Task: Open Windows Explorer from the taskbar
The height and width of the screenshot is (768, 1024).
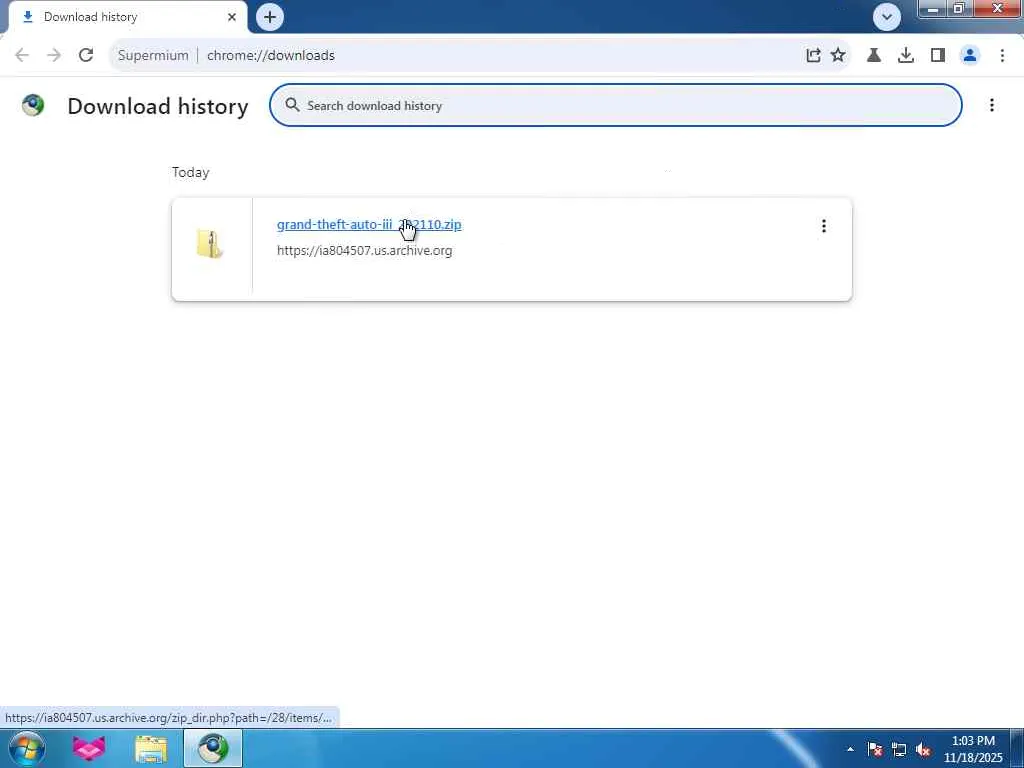Action: pyautogui.click(x=151, y=748)
